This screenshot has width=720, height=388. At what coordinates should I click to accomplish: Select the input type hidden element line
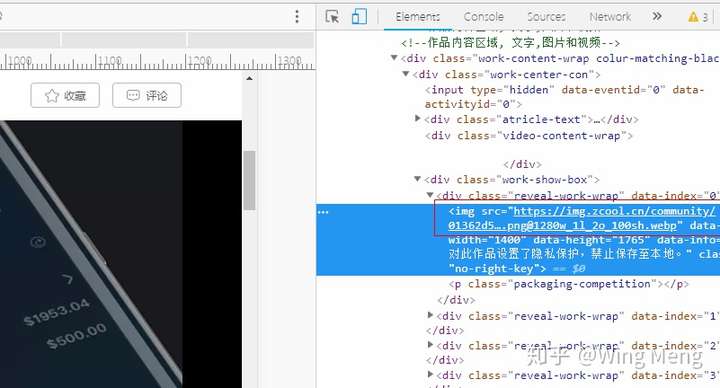564,97
